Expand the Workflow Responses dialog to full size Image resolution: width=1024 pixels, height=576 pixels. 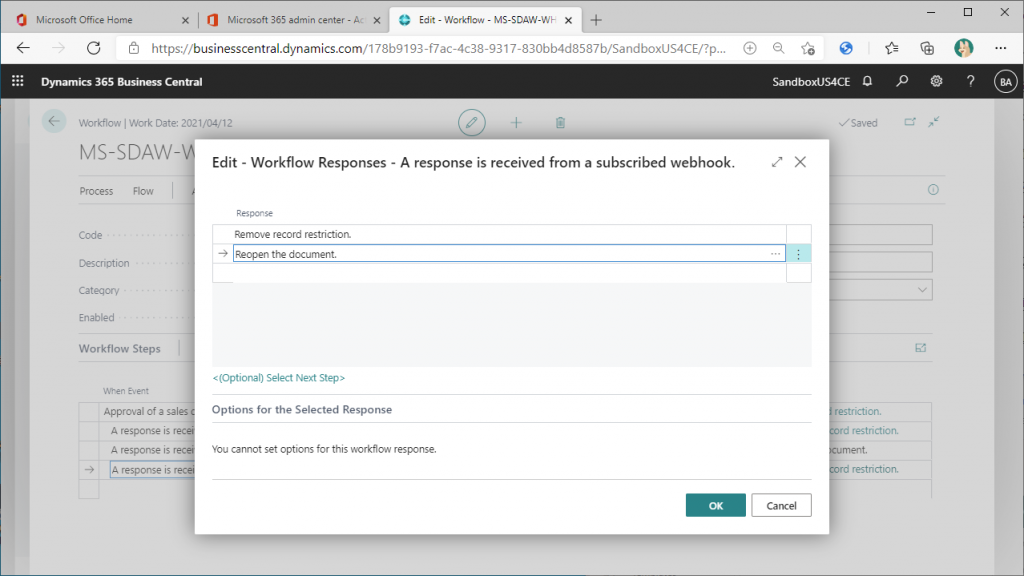(776, 162)
